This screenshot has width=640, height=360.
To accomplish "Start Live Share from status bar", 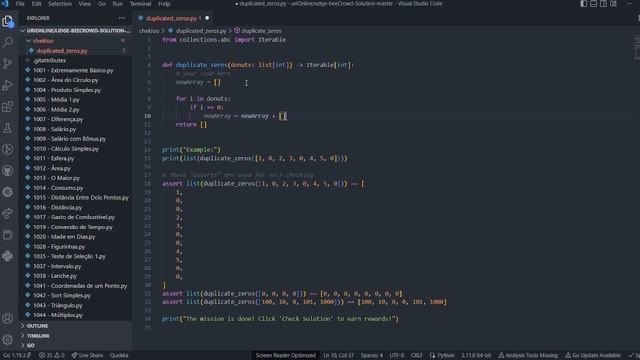I will pyautogui.click(x=87, y=356).
